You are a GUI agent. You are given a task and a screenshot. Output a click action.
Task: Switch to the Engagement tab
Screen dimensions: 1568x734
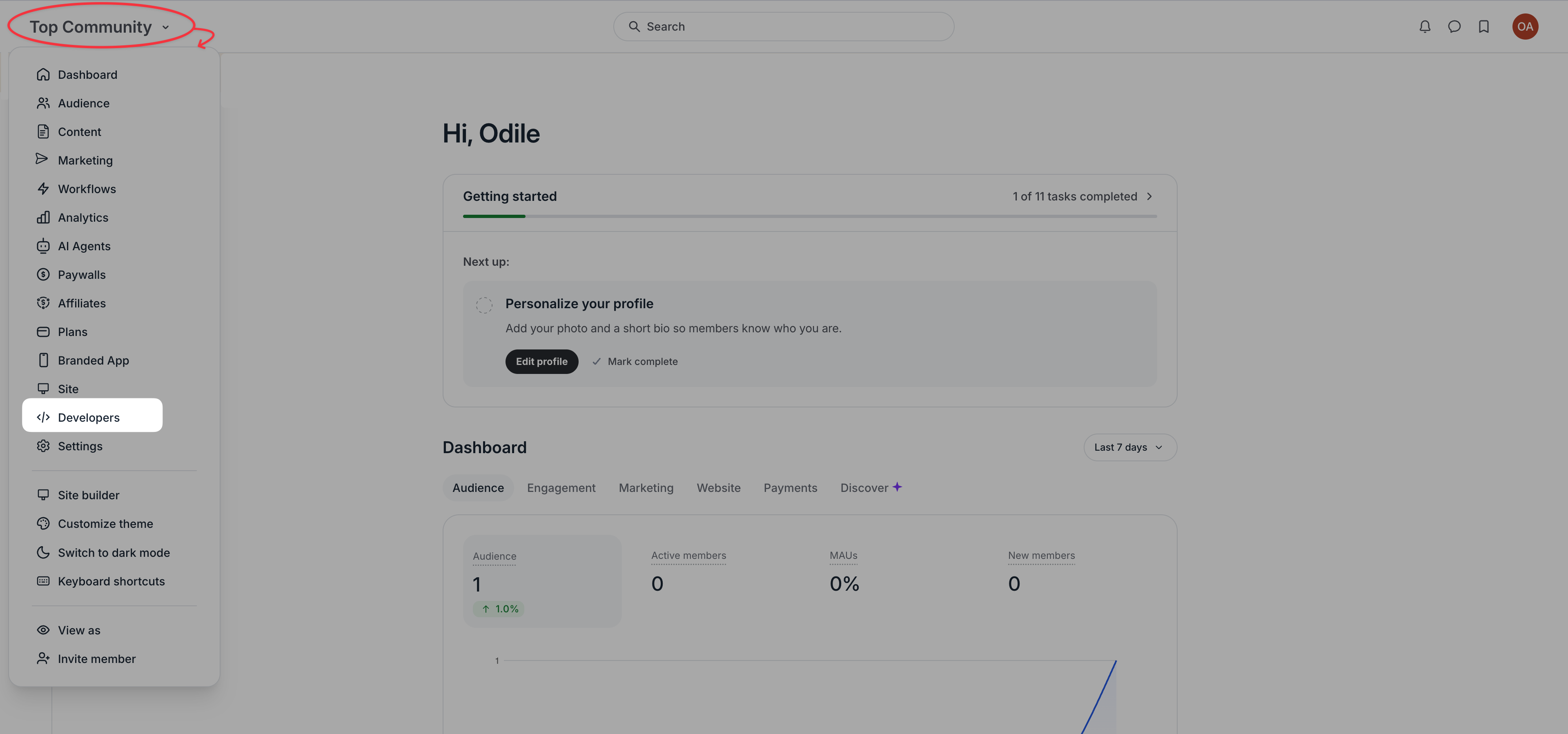(x=561, y=487)
